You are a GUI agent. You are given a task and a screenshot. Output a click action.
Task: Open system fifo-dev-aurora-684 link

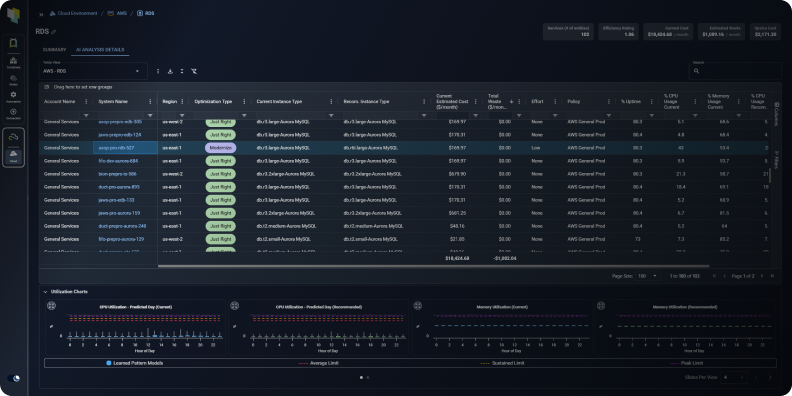119,161
